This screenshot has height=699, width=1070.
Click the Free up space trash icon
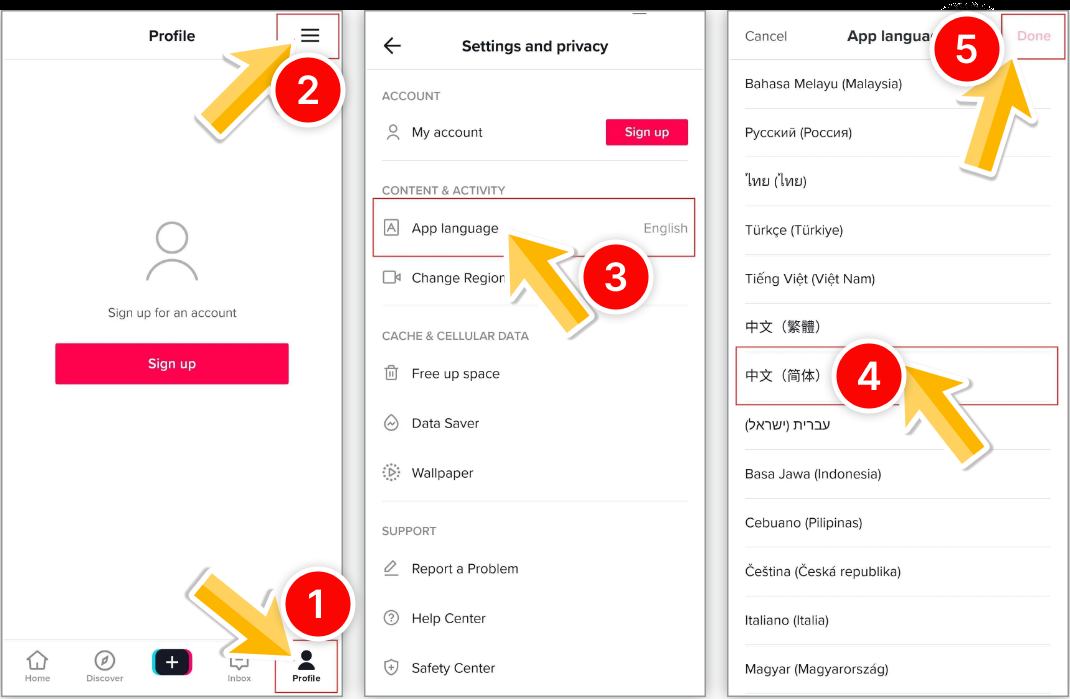[391, 373]
